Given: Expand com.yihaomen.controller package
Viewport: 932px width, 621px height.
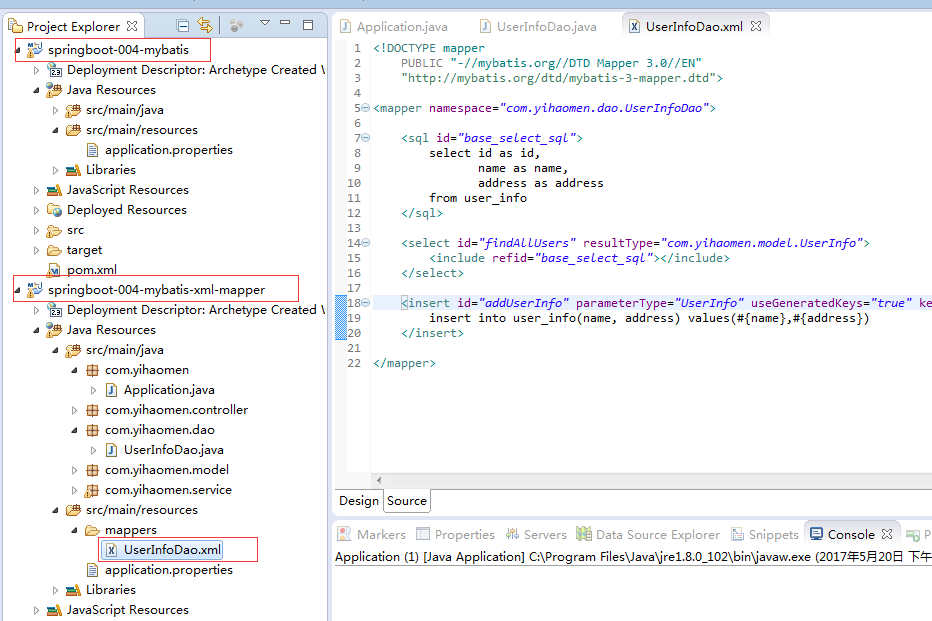Looking at the screenshot, I should tap(74, 410).
